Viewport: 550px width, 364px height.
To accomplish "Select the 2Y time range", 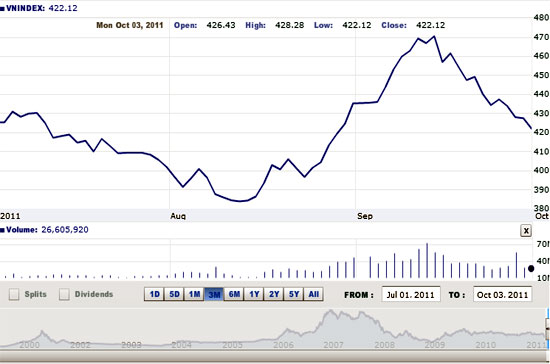I will click(274, 294).
